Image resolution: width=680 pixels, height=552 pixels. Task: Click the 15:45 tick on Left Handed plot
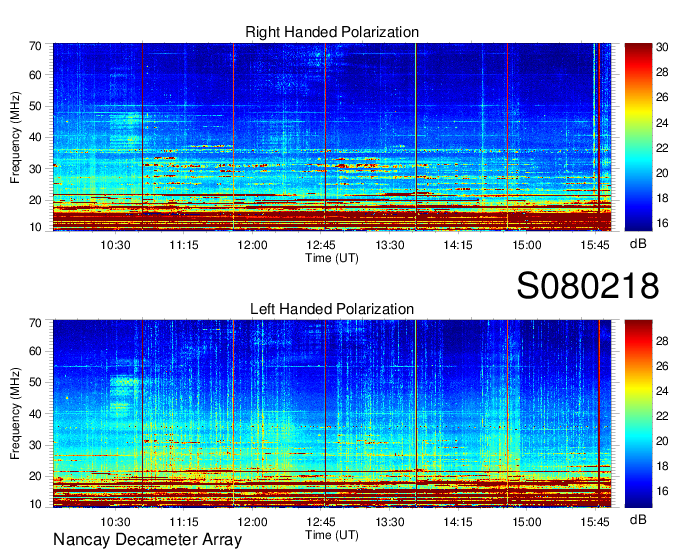pyautogui.click(x=595, y=522)
